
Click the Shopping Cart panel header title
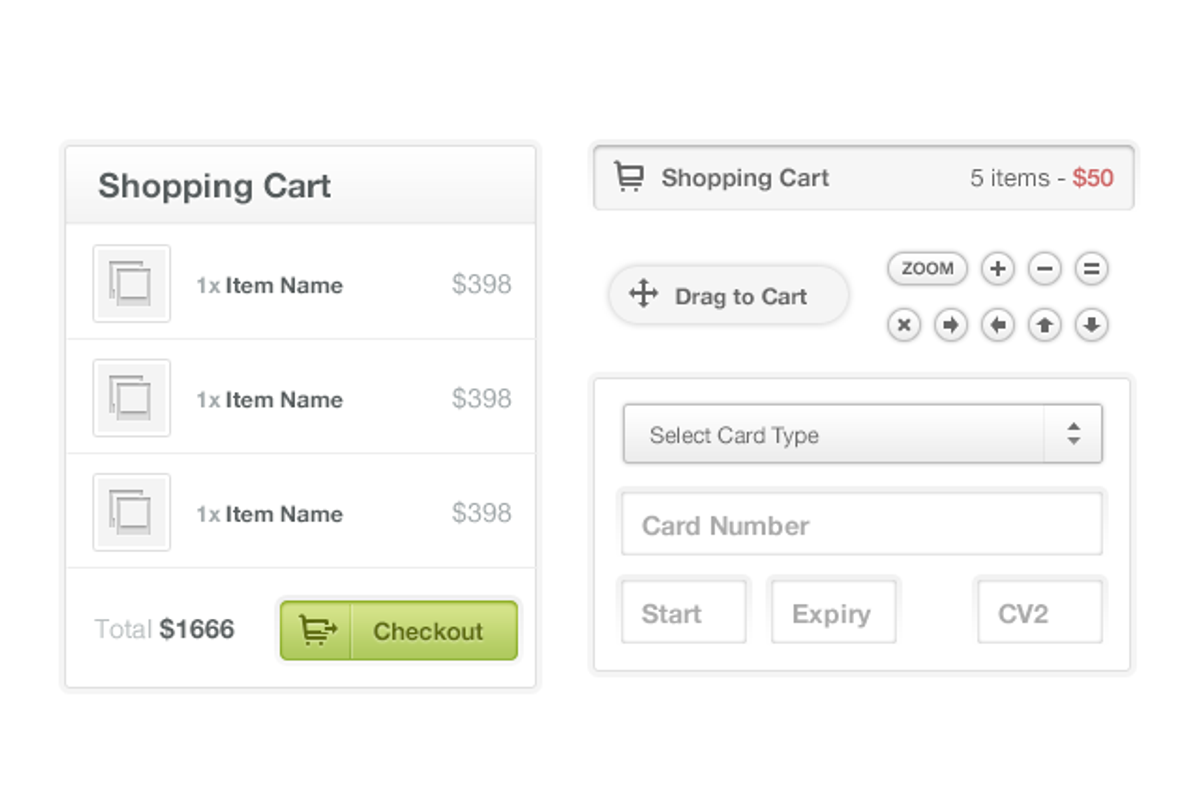click(x=214, y=186)
